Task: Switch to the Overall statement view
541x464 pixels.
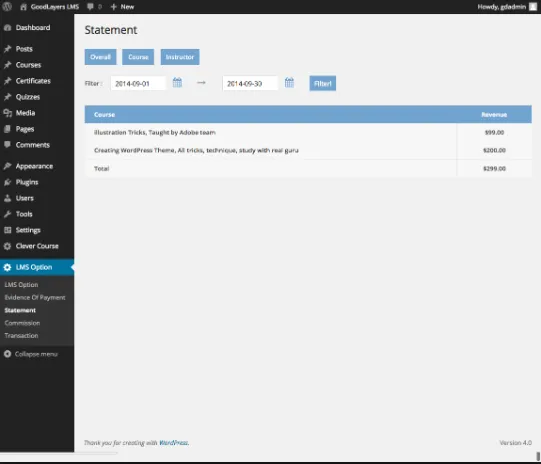Action: [100, 57]
